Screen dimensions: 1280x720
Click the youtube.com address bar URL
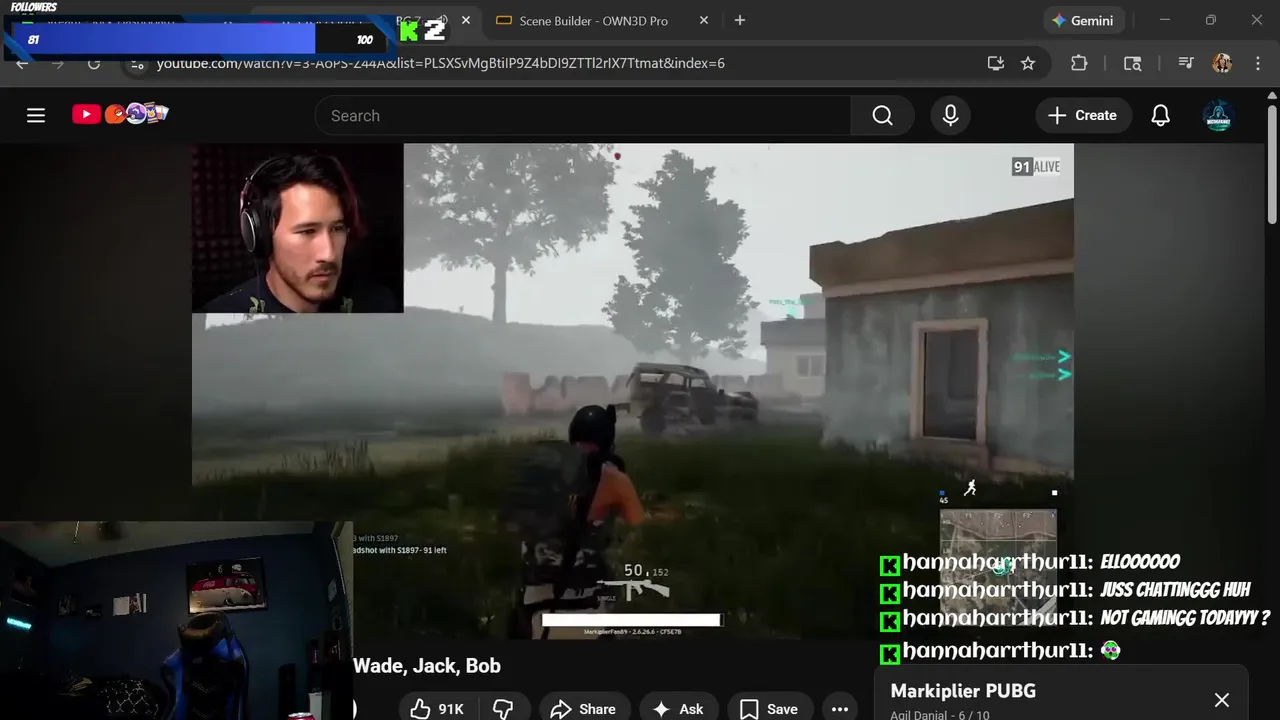440,63
